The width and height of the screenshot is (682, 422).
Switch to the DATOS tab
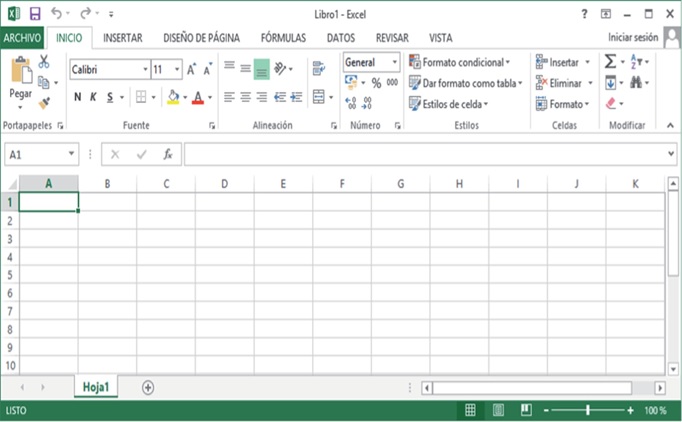tap(341, 38)
